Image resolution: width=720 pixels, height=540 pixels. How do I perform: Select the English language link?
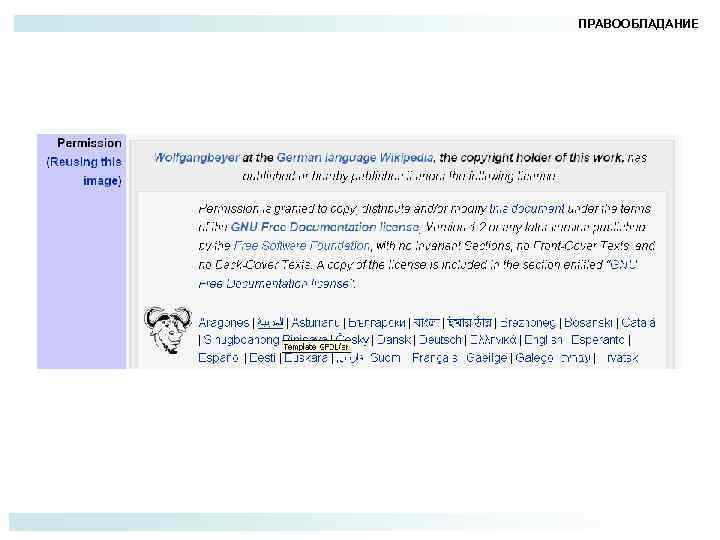pos(543,340)
